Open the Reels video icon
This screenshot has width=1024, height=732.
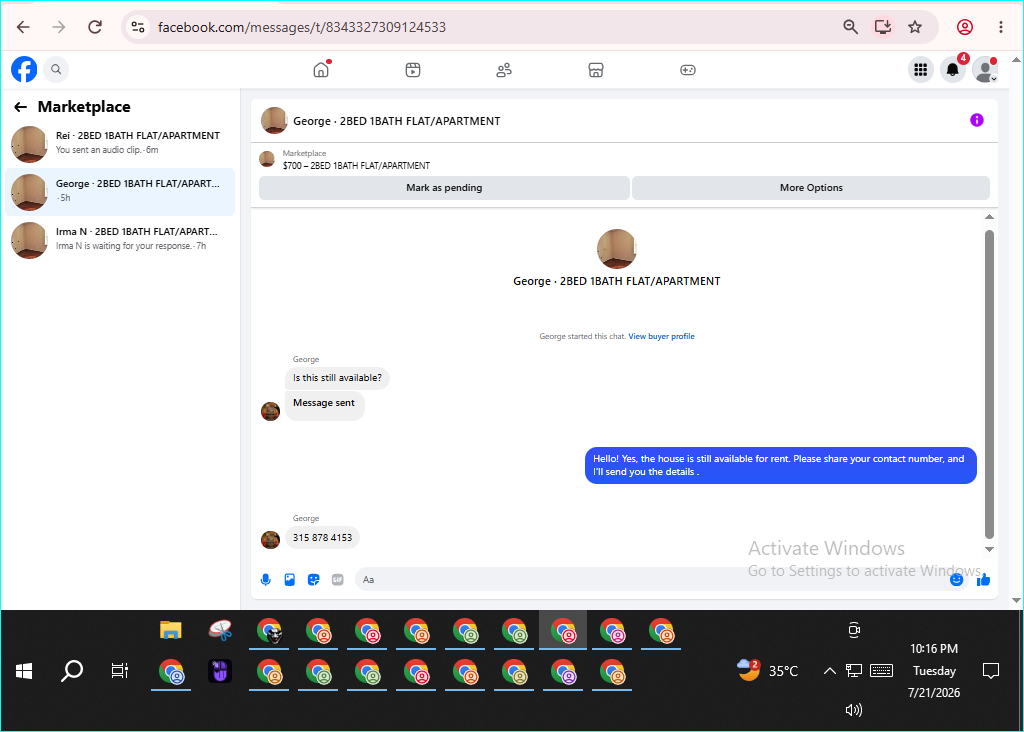(413, 70)
